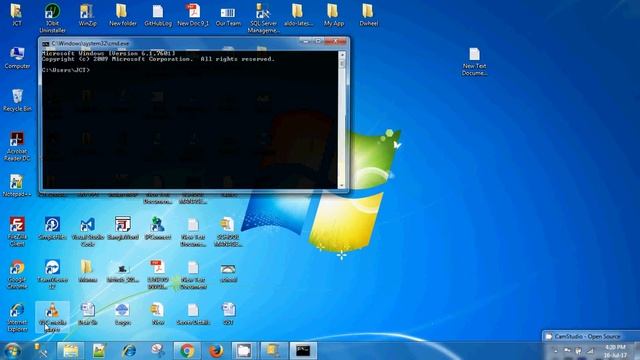Launch Acrobat Reader DC shortcut
Image resolution: width=640 pixels, height=360 pixels.
tap(17, 146)
